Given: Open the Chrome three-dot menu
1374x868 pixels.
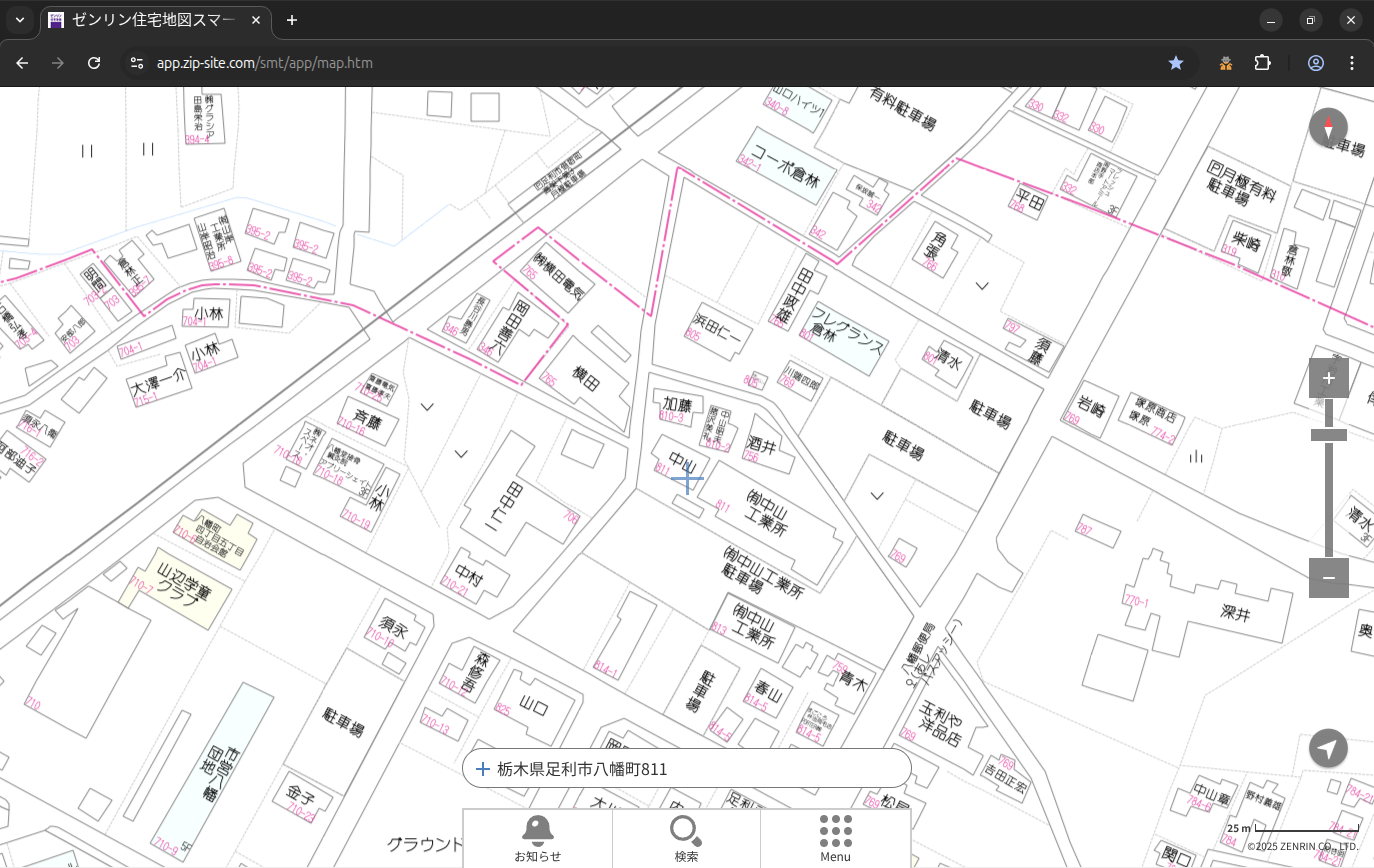Looking at the screenshot, I should (1352, 63).
